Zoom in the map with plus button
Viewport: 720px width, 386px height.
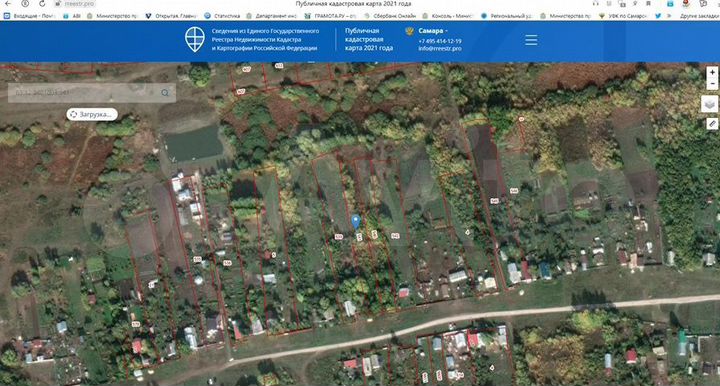(712, 73)
